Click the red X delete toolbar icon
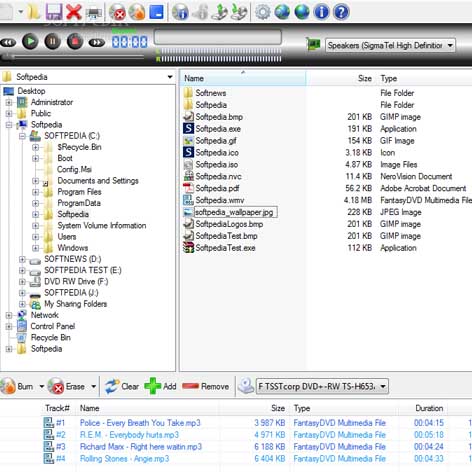This screenshot has height=472, width=472. tap(74, 12)
